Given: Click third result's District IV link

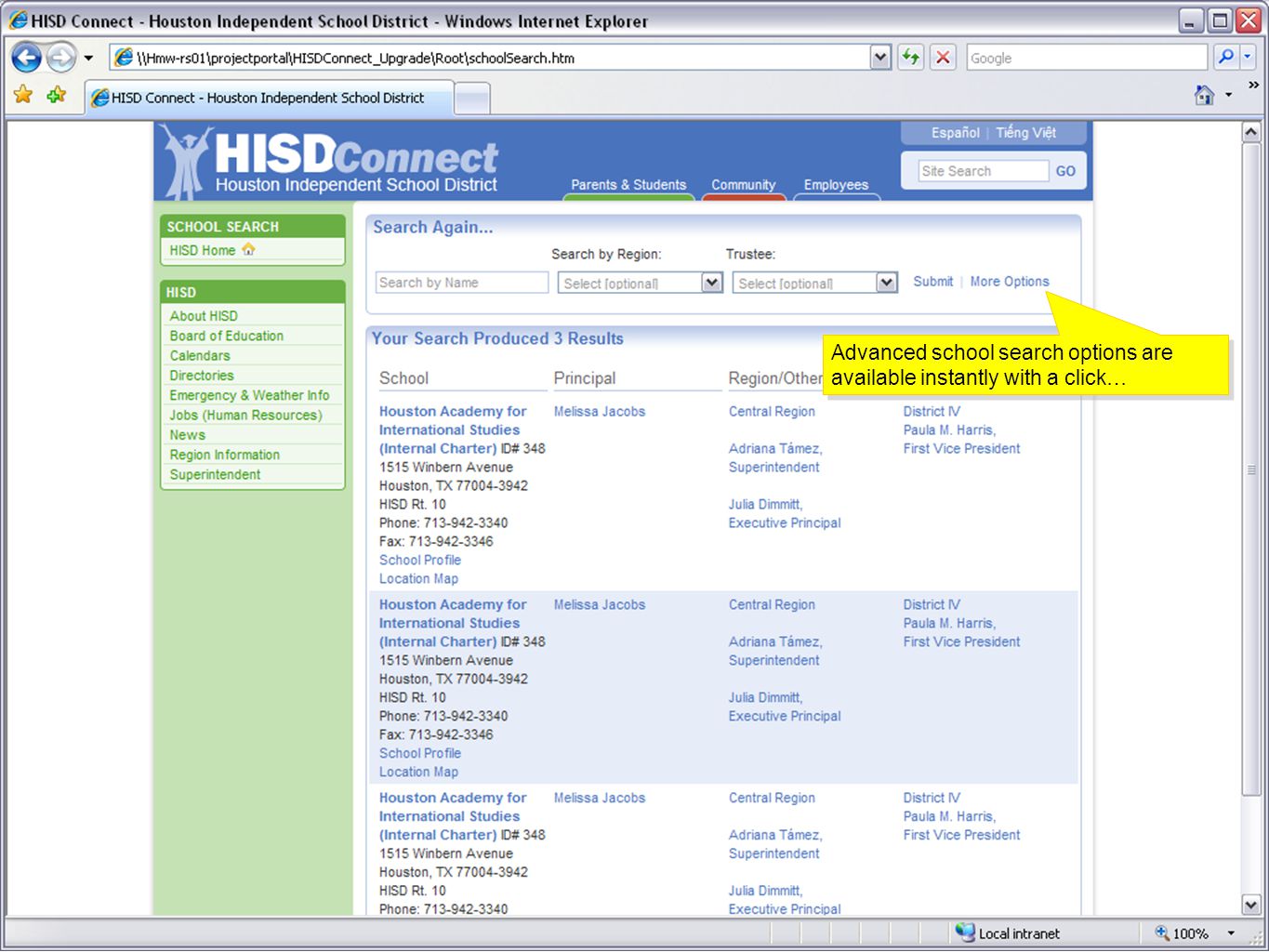Looking at the screenshot, I should pos(932,798).
